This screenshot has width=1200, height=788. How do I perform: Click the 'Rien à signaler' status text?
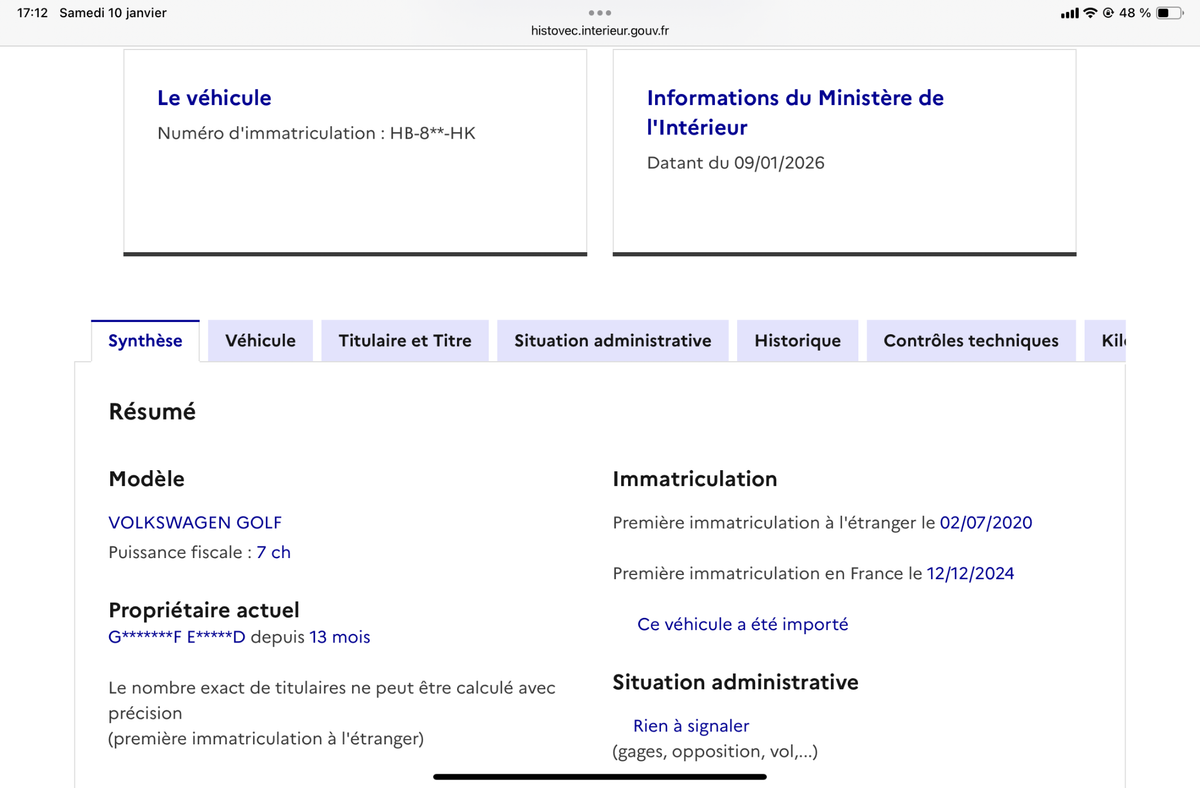[x=691, y=726]
